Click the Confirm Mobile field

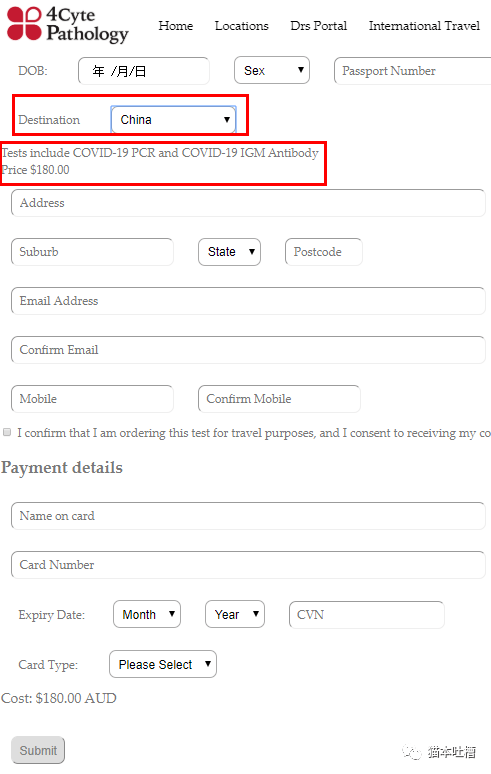279,399
